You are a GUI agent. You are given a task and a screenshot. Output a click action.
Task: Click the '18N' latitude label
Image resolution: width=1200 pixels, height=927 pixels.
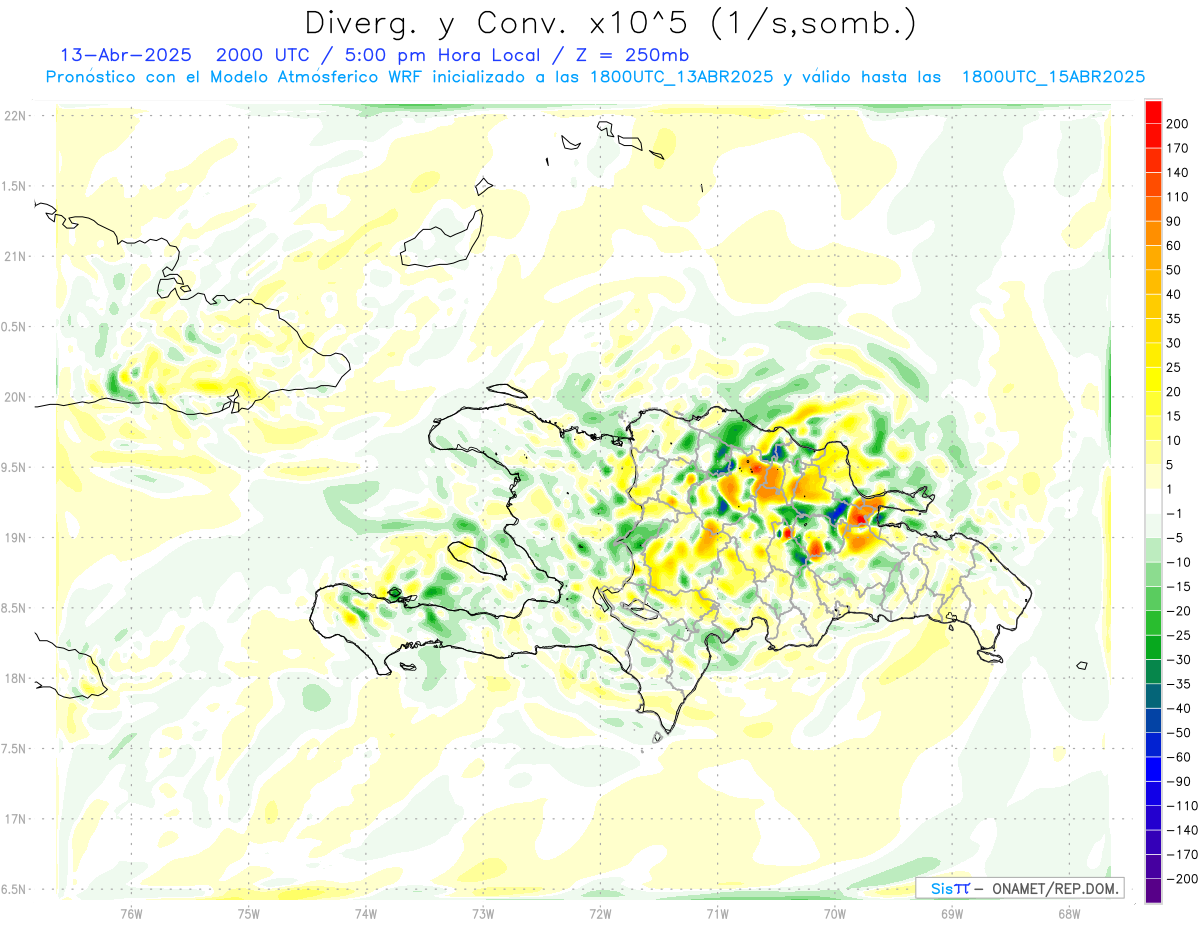[x=14, y=679]
